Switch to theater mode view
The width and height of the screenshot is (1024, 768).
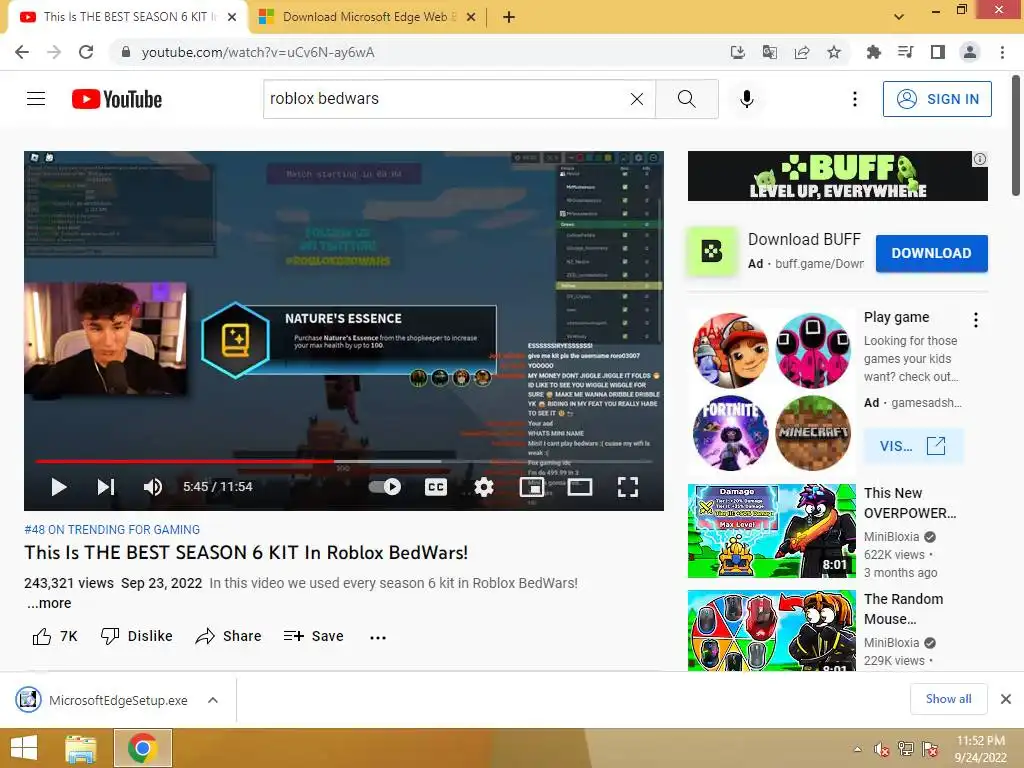pos(580,487)
